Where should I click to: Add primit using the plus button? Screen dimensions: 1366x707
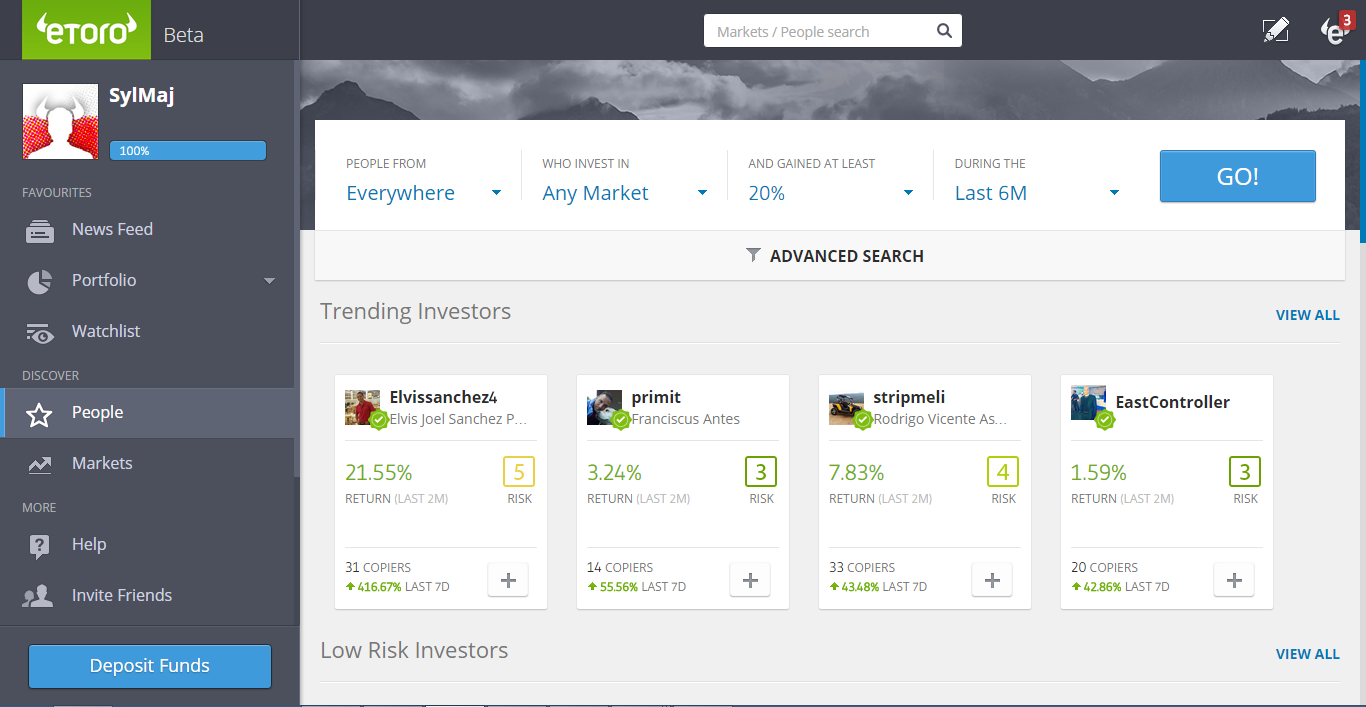coord(750,580)
